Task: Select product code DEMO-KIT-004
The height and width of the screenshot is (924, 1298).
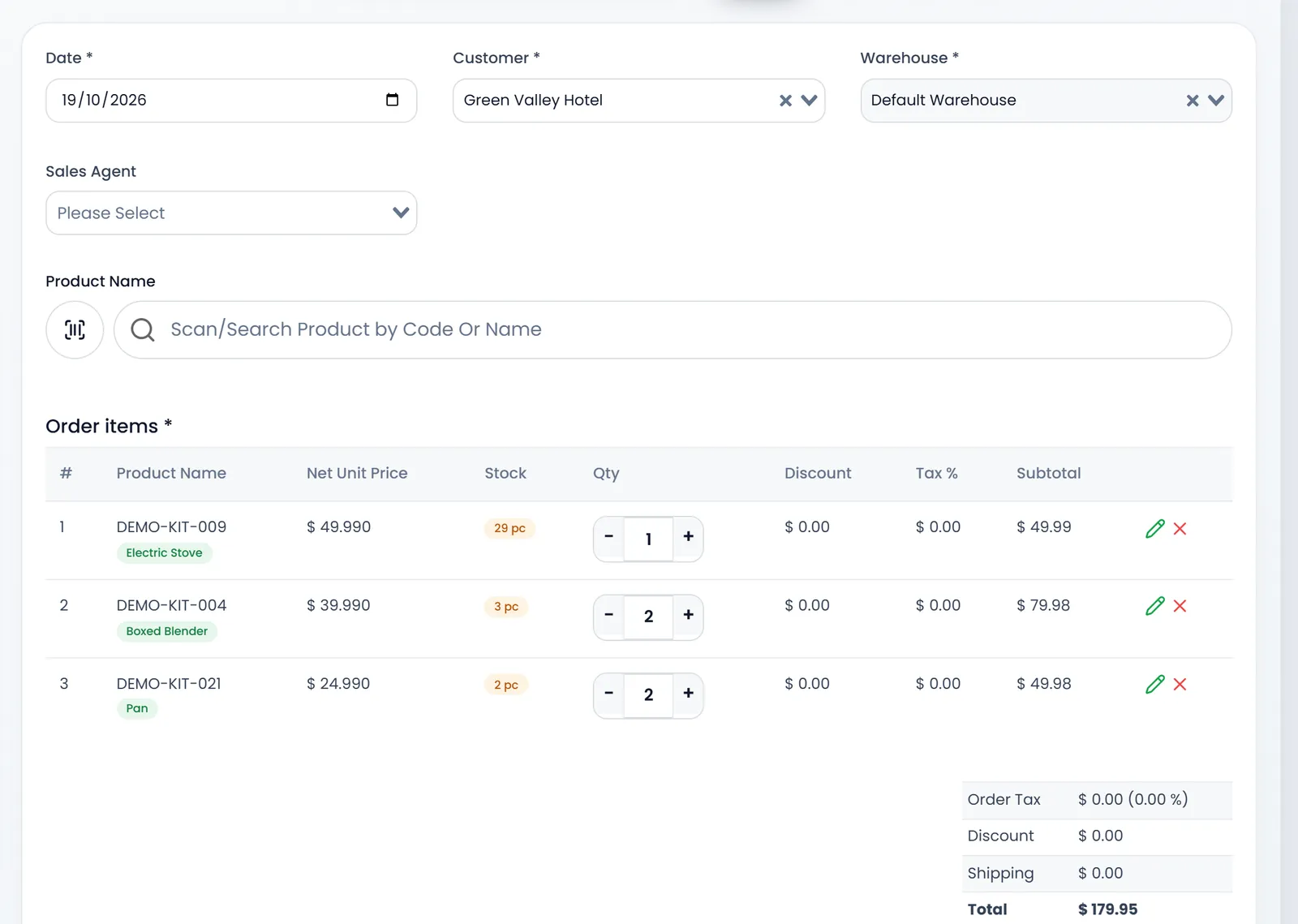Action: (x=171, y=605)
